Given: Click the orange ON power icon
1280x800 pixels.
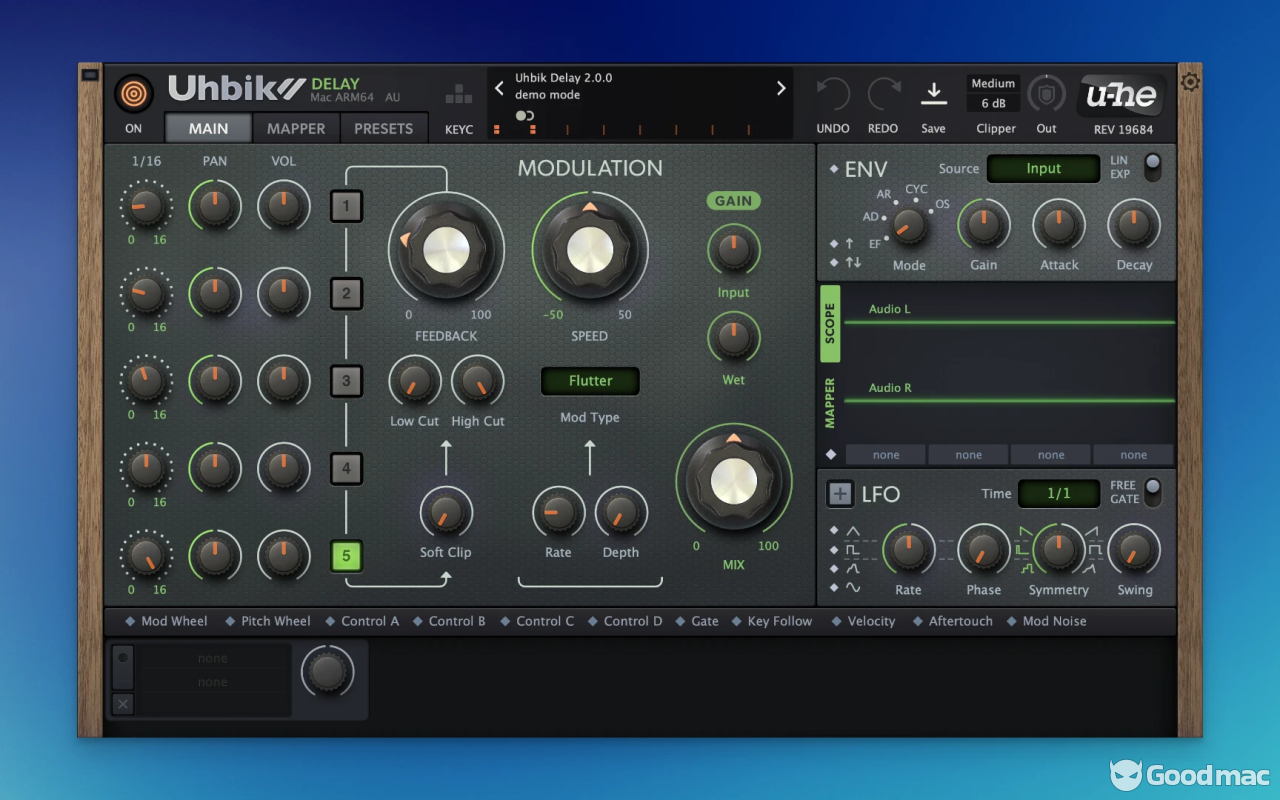Looking at the screenshot, I should [x=133, y=94].
